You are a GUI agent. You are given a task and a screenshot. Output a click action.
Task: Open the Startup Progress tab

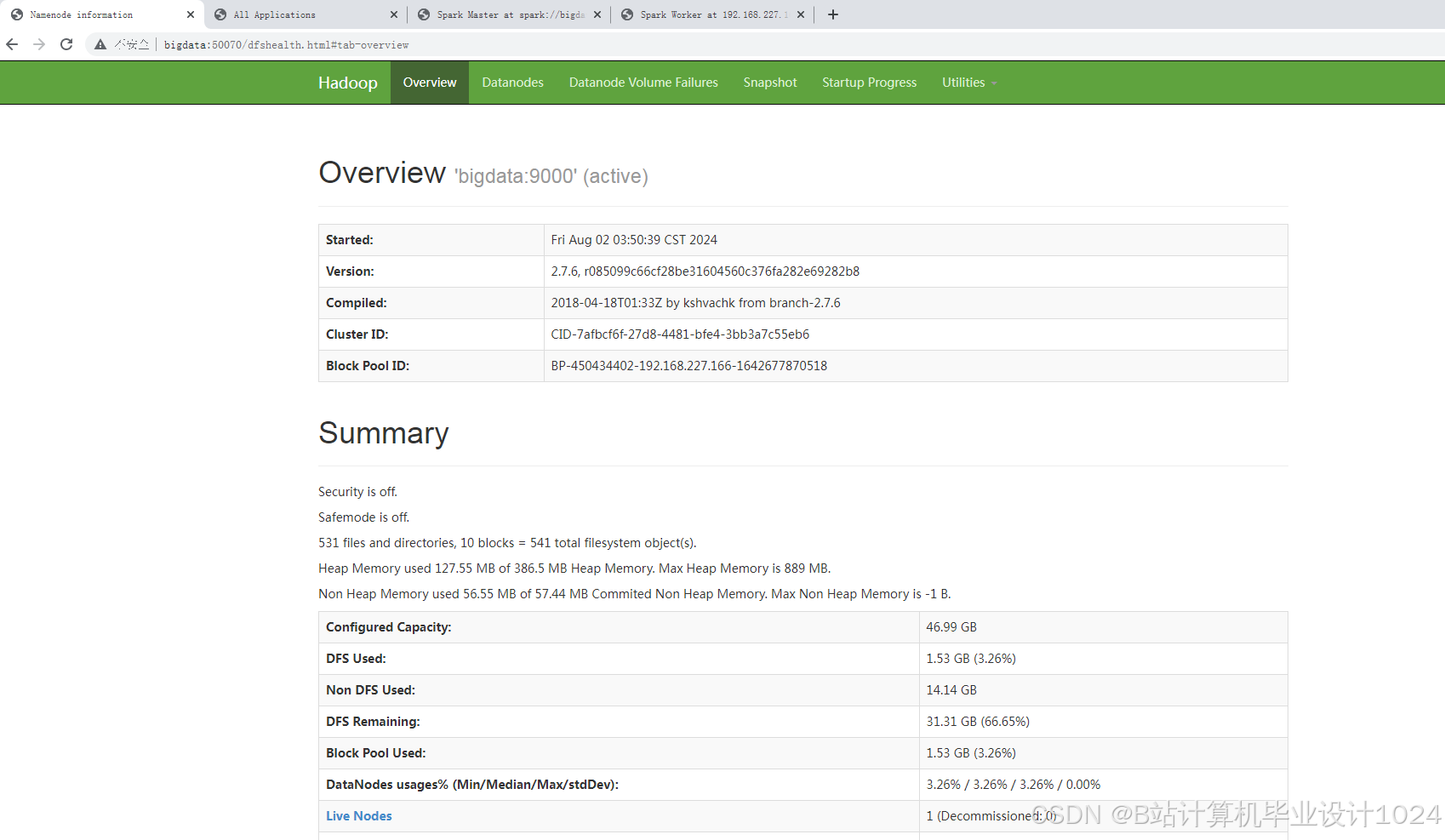870,83
